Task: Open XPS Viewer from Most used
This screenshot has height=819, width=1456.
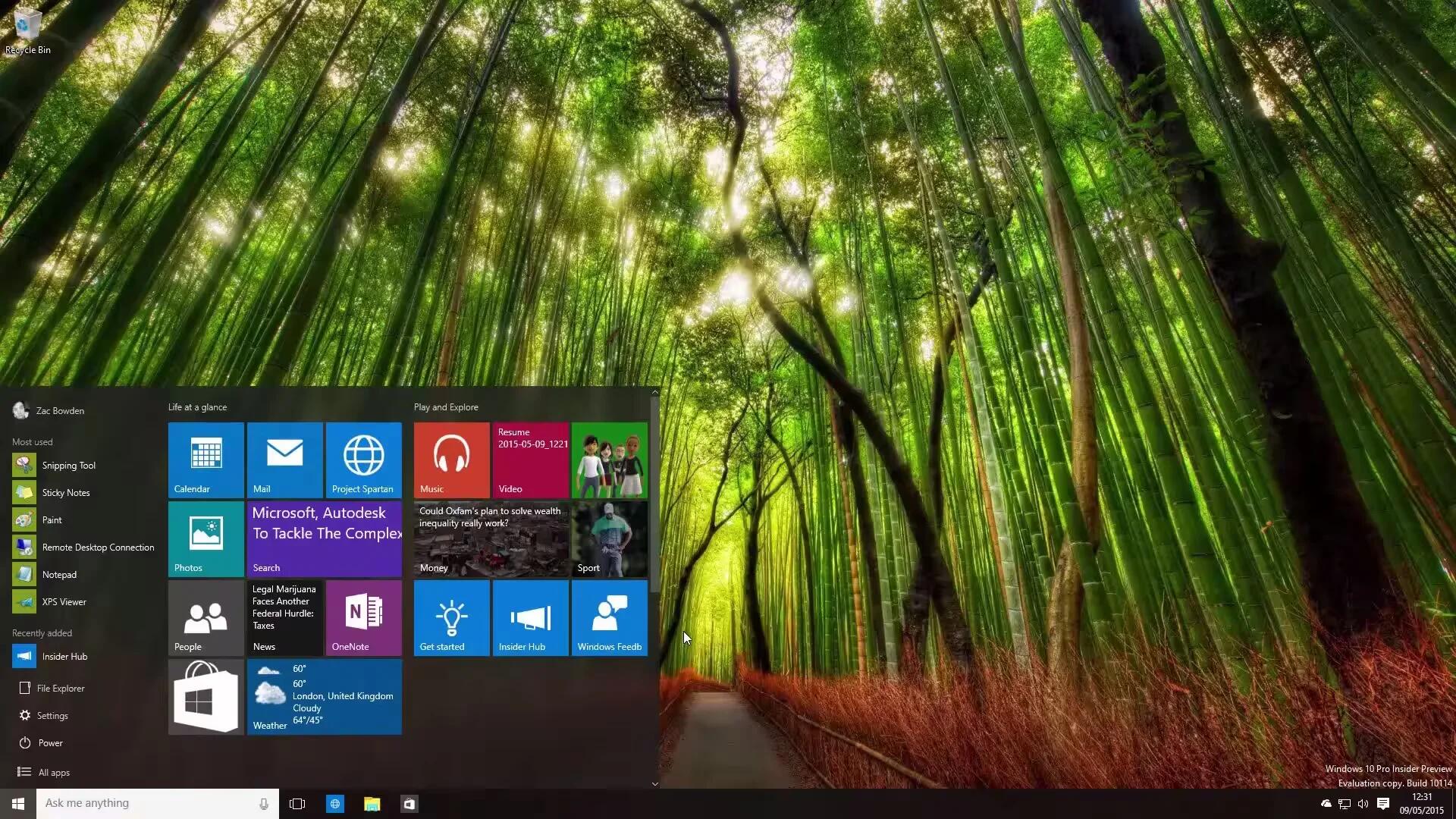Action: point(83,601)
